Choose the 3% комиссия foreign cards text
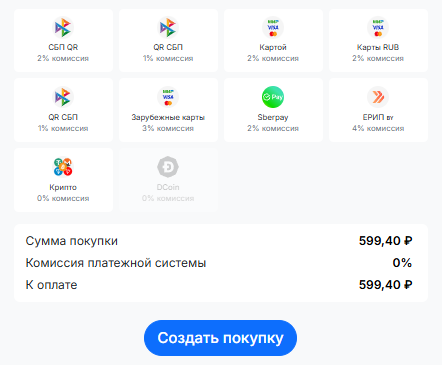Viewport: 442px width, 365px height. [x=168, y=128]
